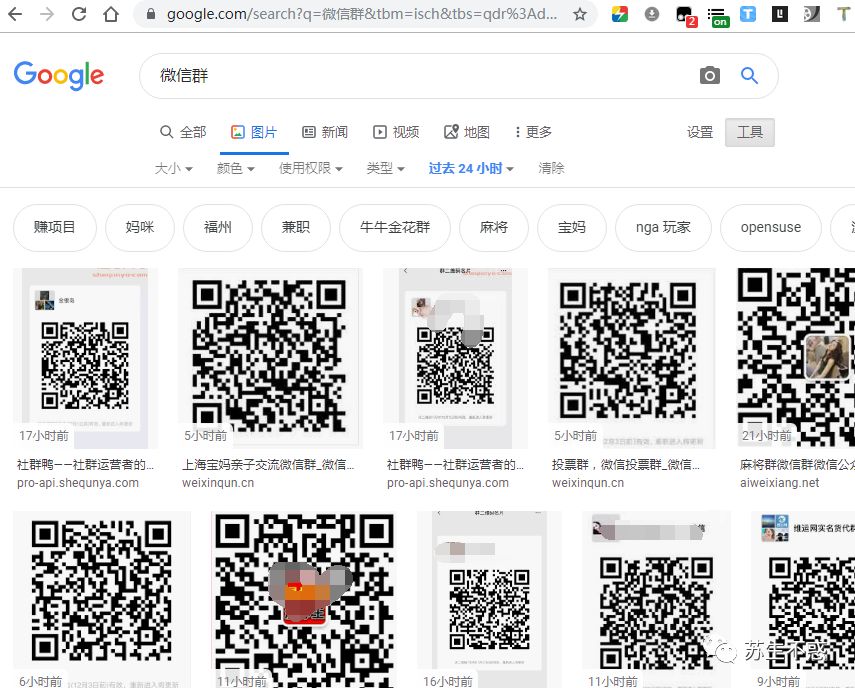Select the 赚项目 suggestion chip
The width and height of the screenshot is (855, 688).
55,227
